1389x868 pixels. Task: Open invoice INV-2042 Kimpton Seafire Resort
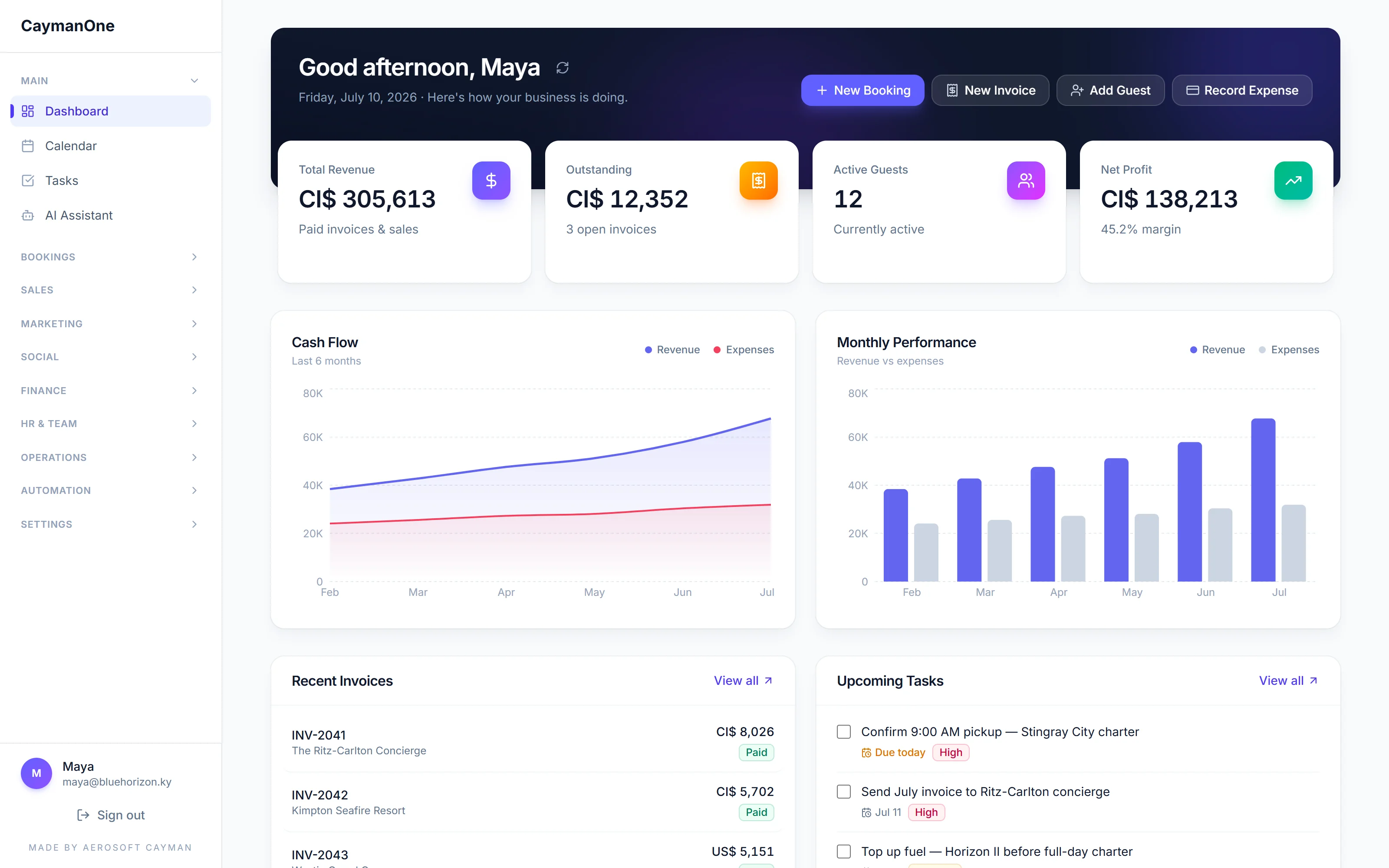[x=533, y=802]
